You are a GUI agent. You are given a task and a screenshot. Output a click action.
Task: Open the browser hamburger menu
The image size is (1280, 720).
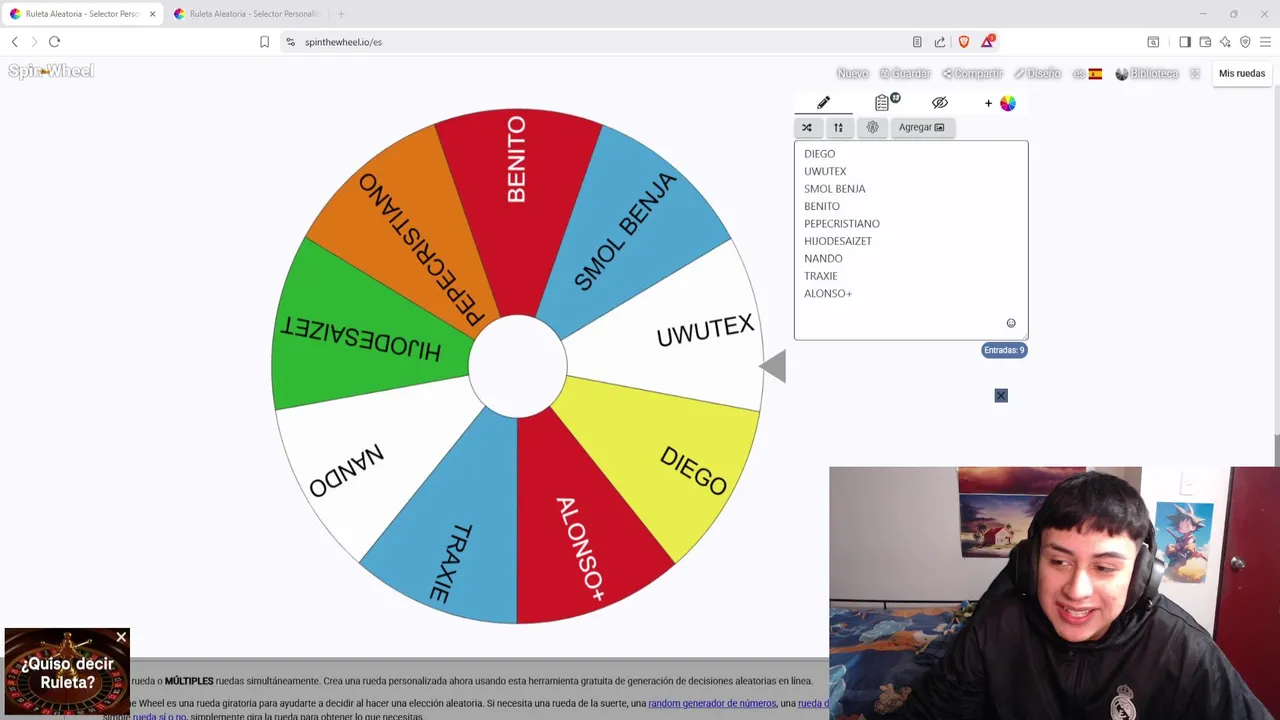pos(1265,42)
